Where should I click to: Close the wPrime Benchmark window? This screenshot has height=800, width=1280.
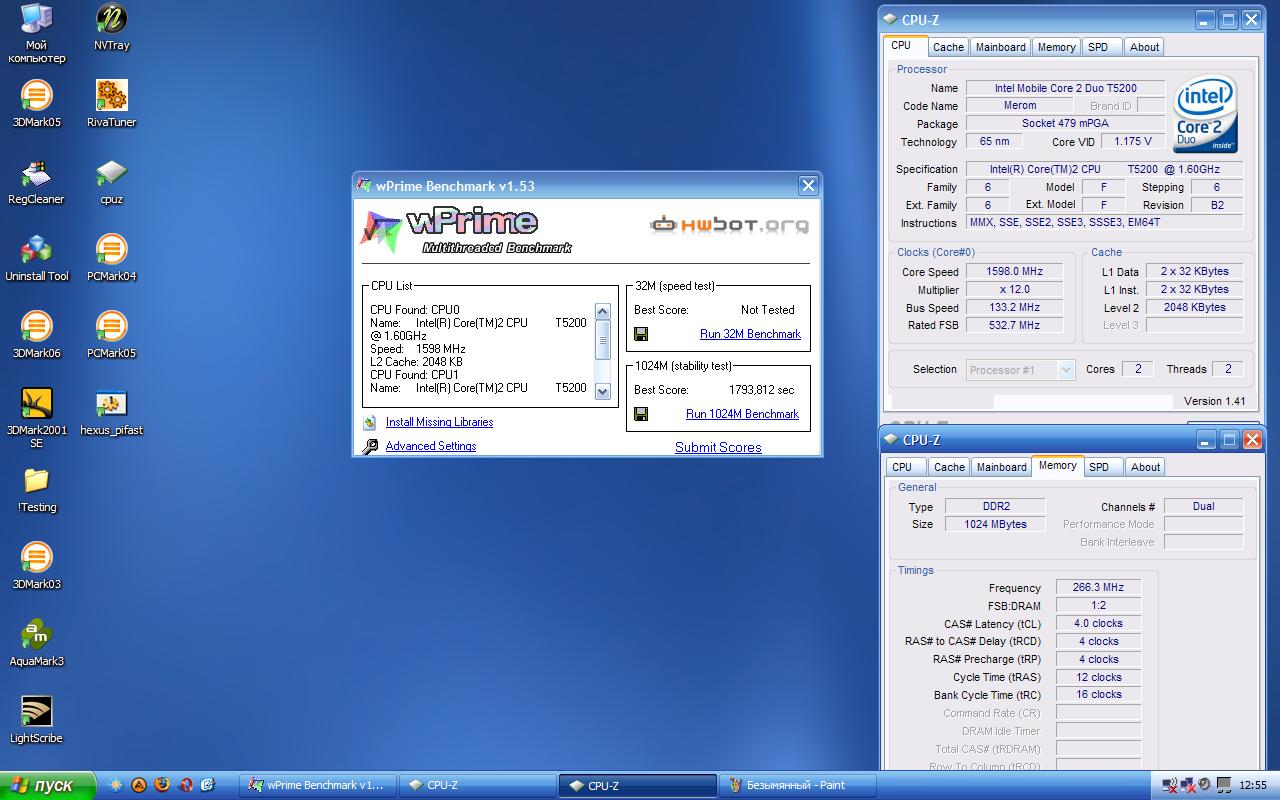point(808,185)
